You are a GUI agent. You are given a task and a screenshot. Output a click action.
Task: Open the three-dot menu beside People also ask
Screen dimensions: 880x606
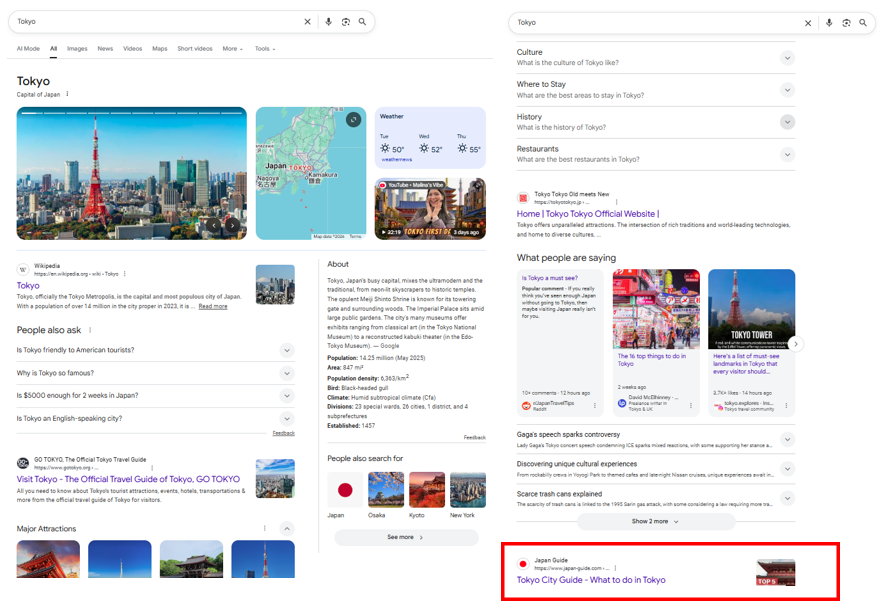tap(90, 330)
